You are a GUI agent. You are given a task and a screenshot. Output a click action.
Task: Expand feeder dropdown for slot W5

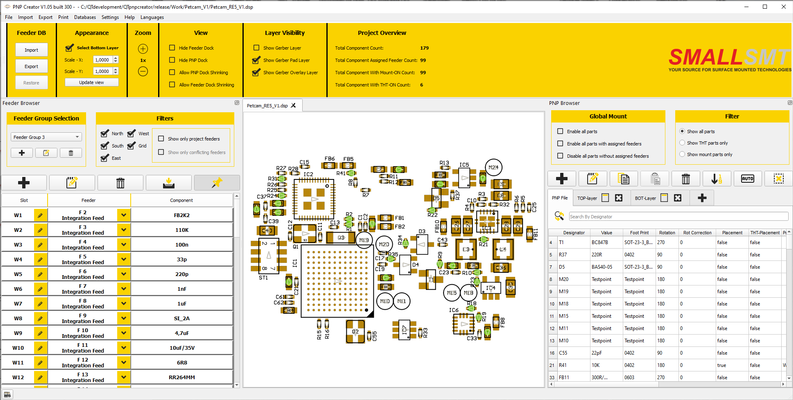[124, 274]
